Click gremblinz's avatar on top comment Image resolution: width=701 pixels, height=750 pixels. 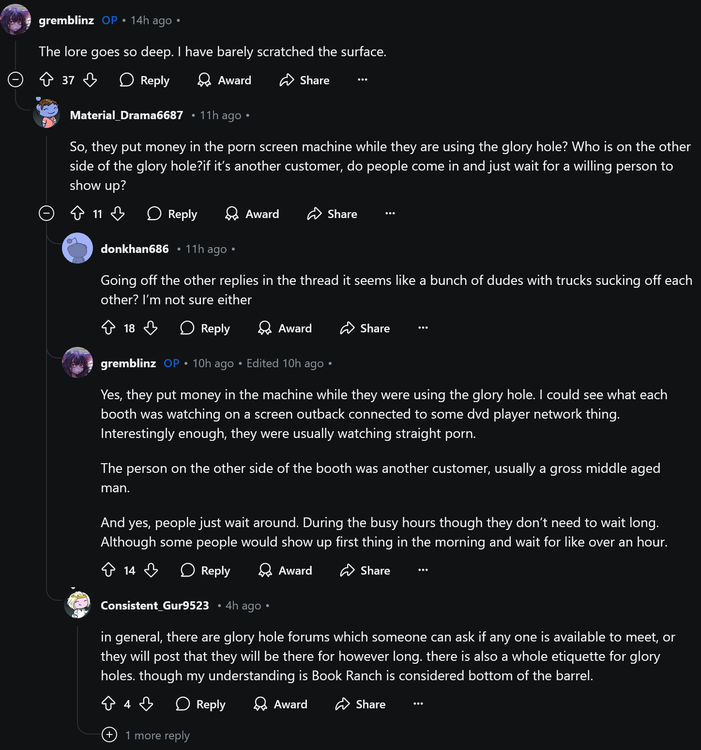click(x=16, y=20)
